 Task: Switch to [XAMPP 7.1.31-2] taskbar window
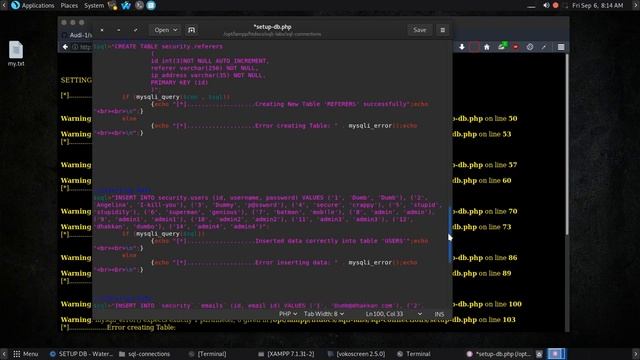coord(286,354)
